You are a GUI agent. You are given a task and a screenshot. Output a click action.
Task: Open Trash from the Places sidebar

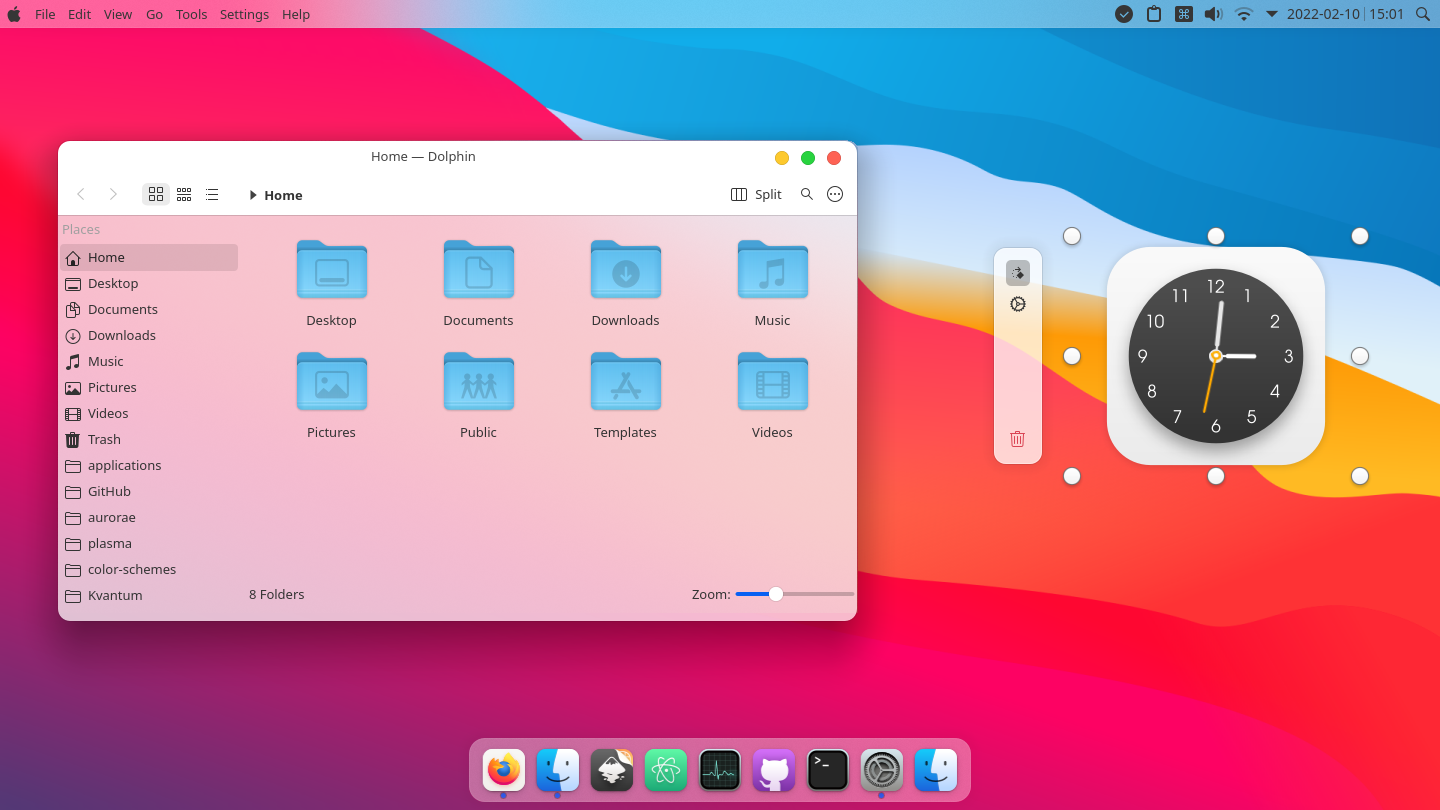point(149,439)
